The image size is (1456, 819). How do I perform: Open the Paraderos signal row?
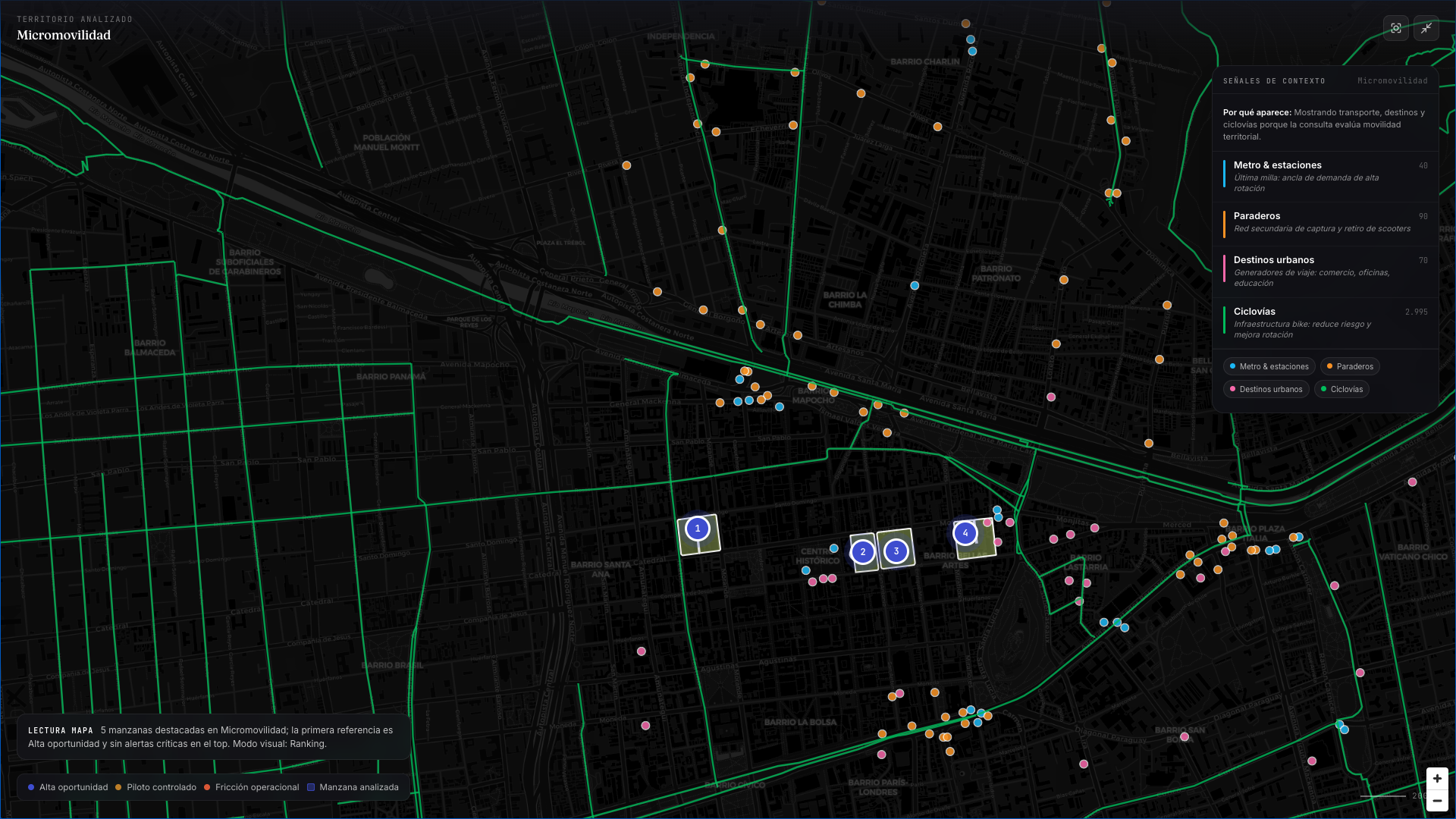tap(1326, 223)
